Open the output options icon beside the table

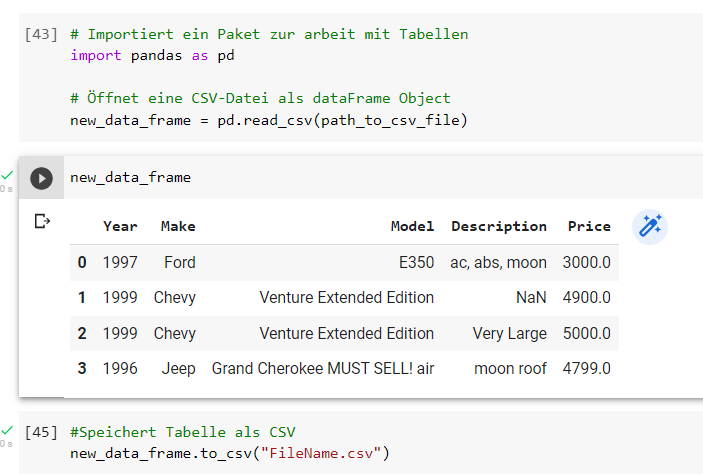42,221
